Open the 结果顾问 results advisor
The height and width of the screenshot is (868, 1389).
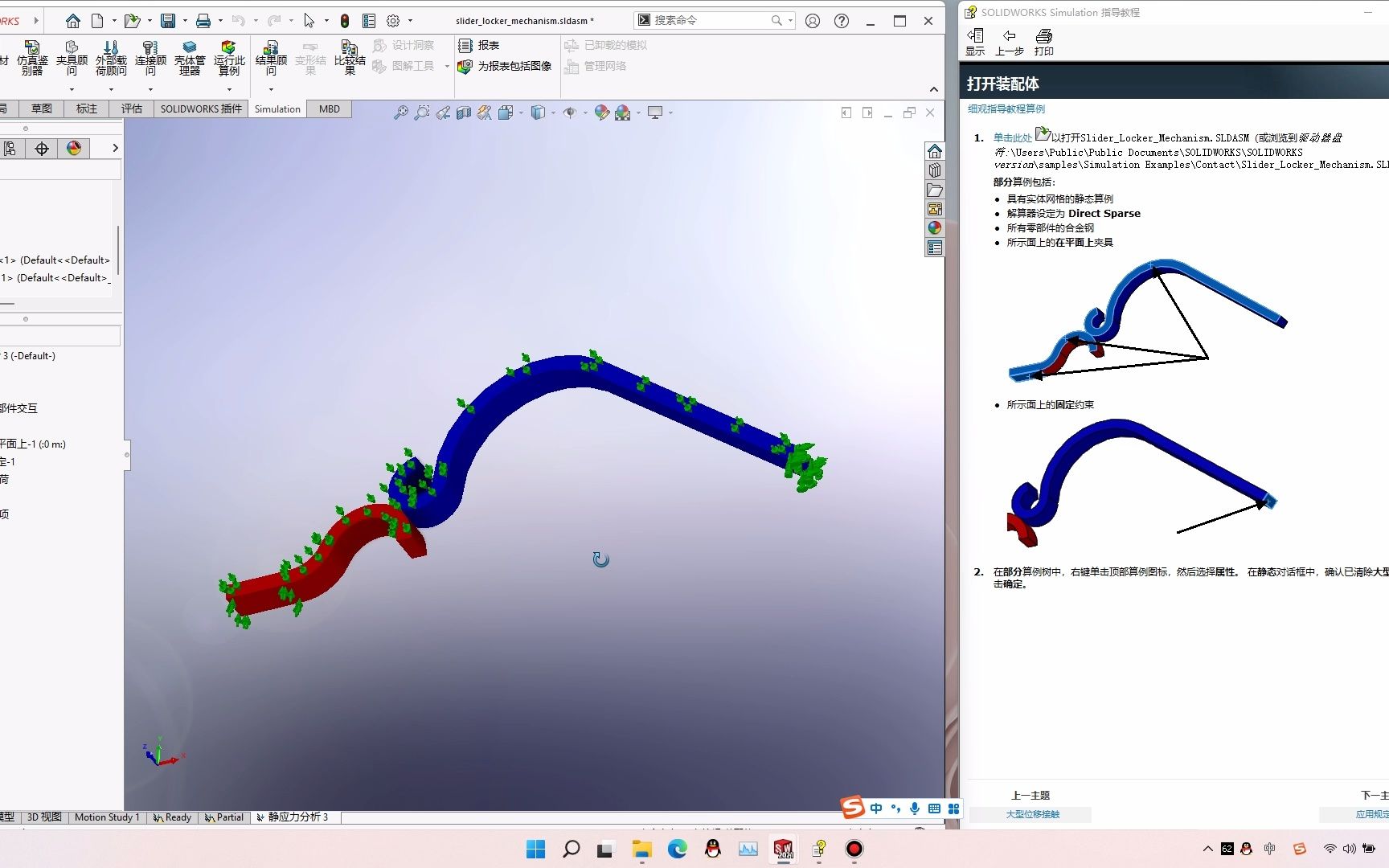pyautogui.click(x=271, y=58)
